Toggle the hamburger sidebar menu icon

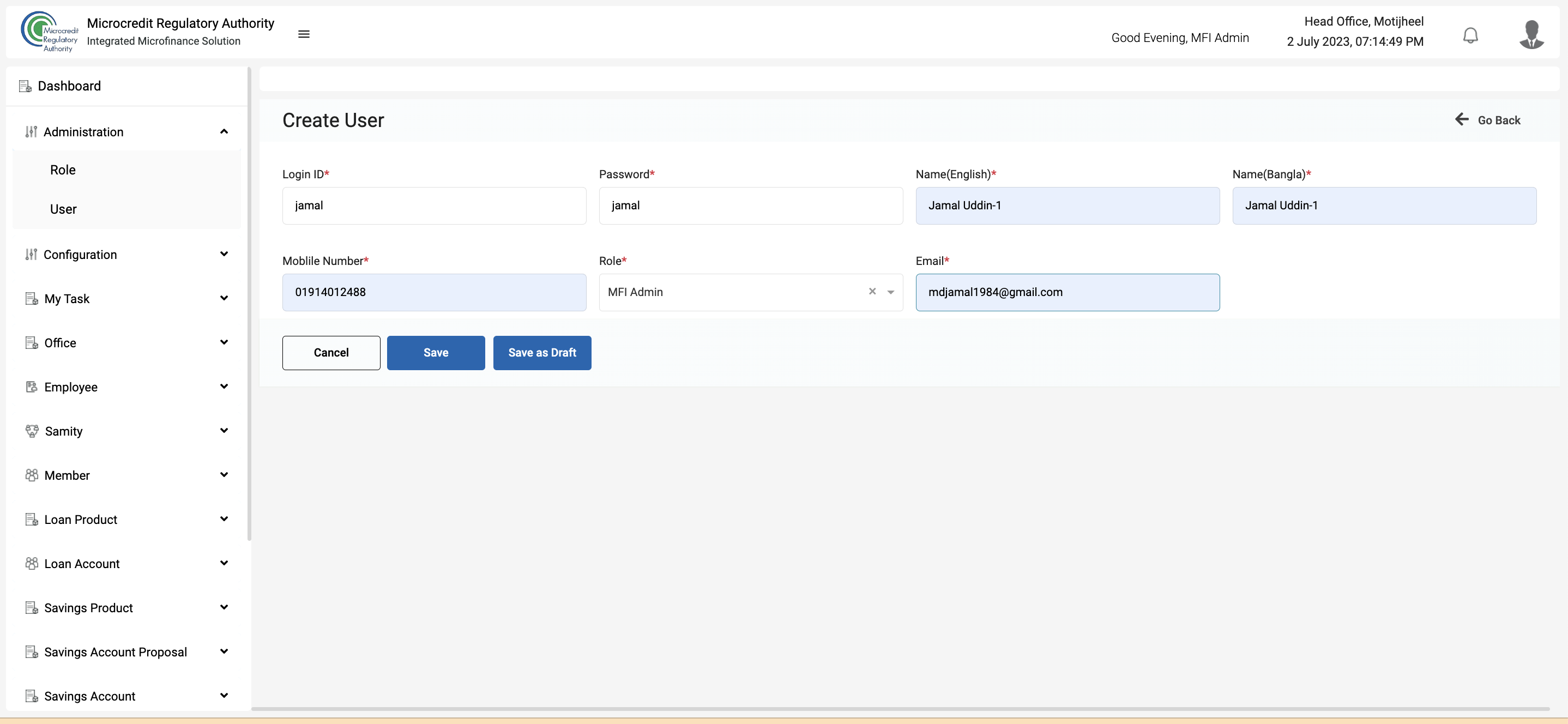pos(304,34)
